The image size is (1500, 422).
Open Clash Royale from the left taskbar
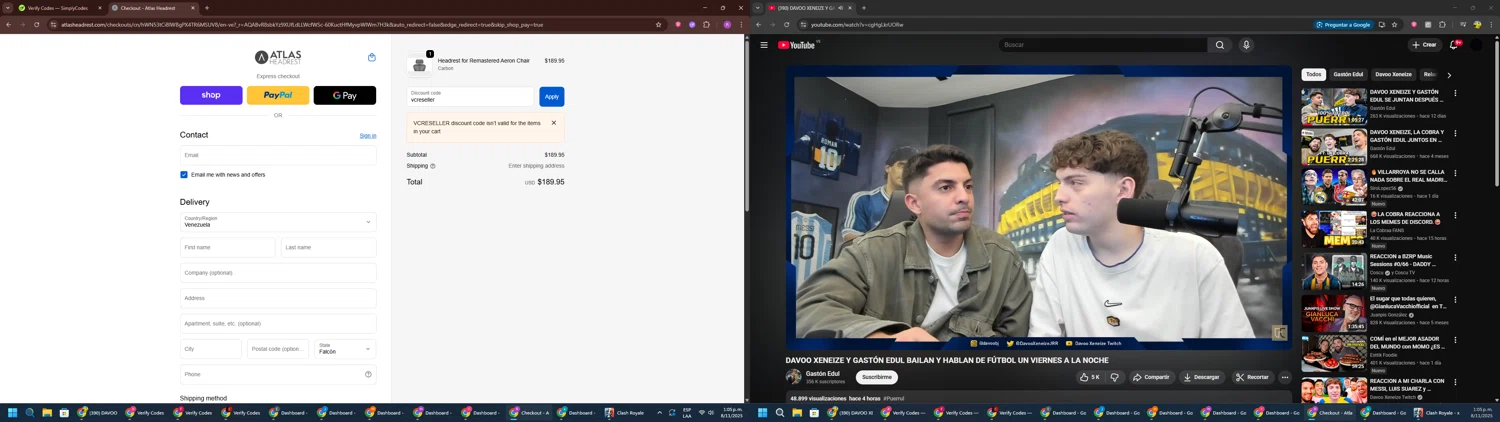pos(624,412)
